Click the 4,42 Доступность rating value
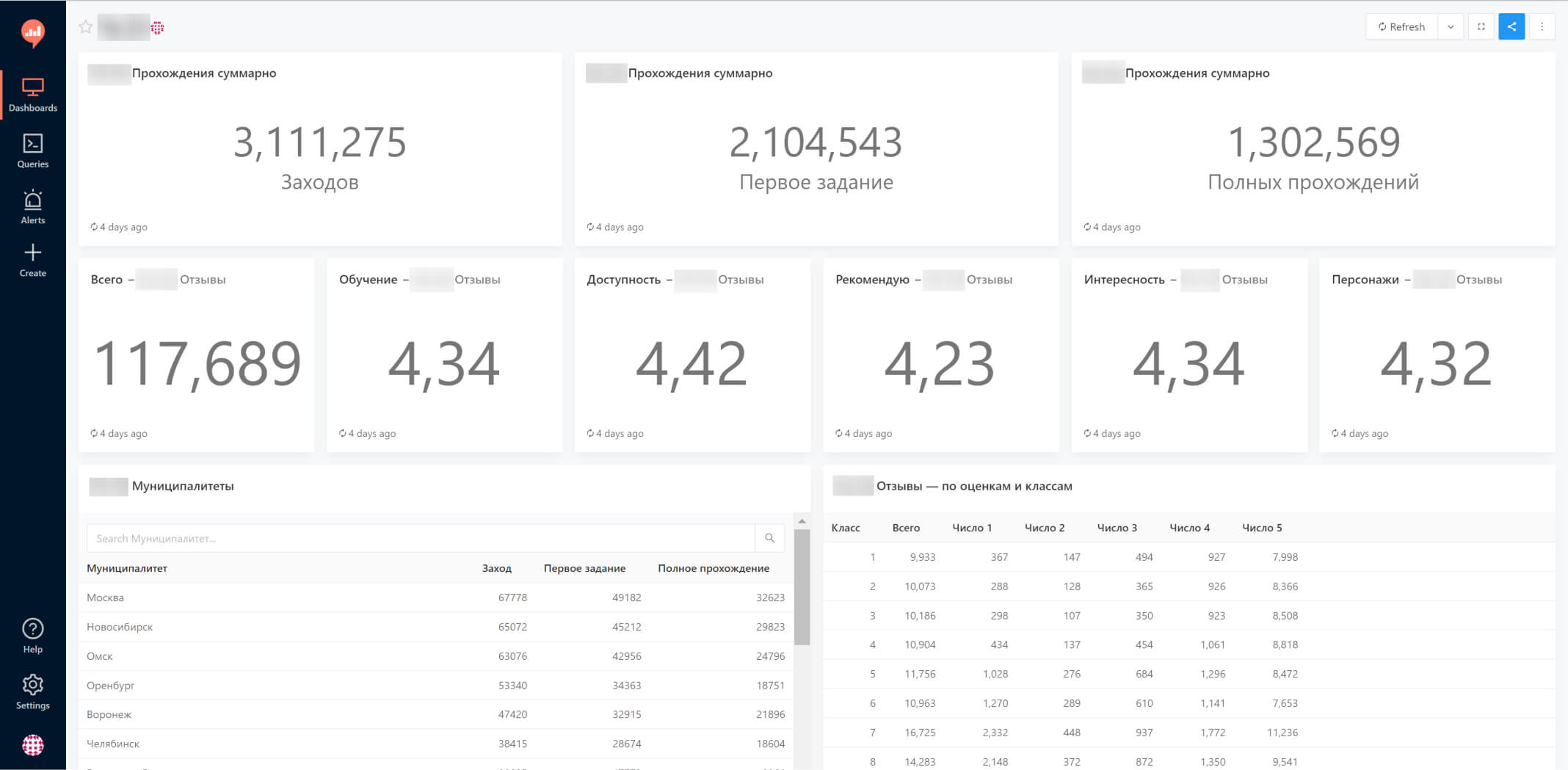Screen dimensions: 1568x770 pyautogui.click(x=692, y=363)
